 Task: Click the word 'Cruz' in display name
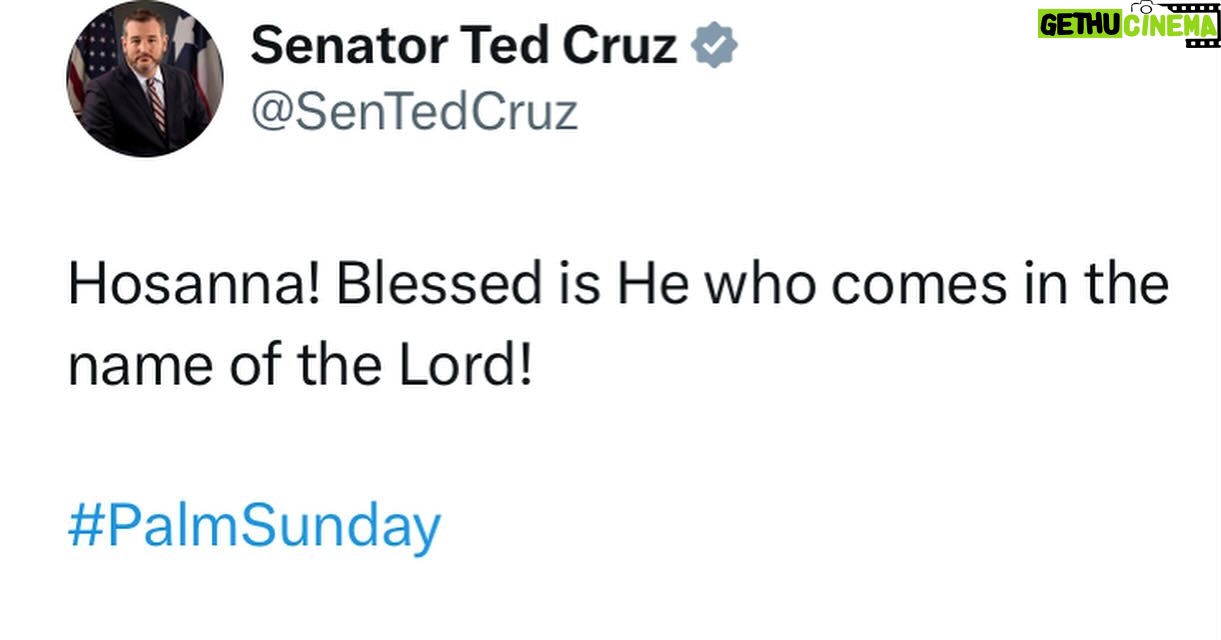(619, 45)
